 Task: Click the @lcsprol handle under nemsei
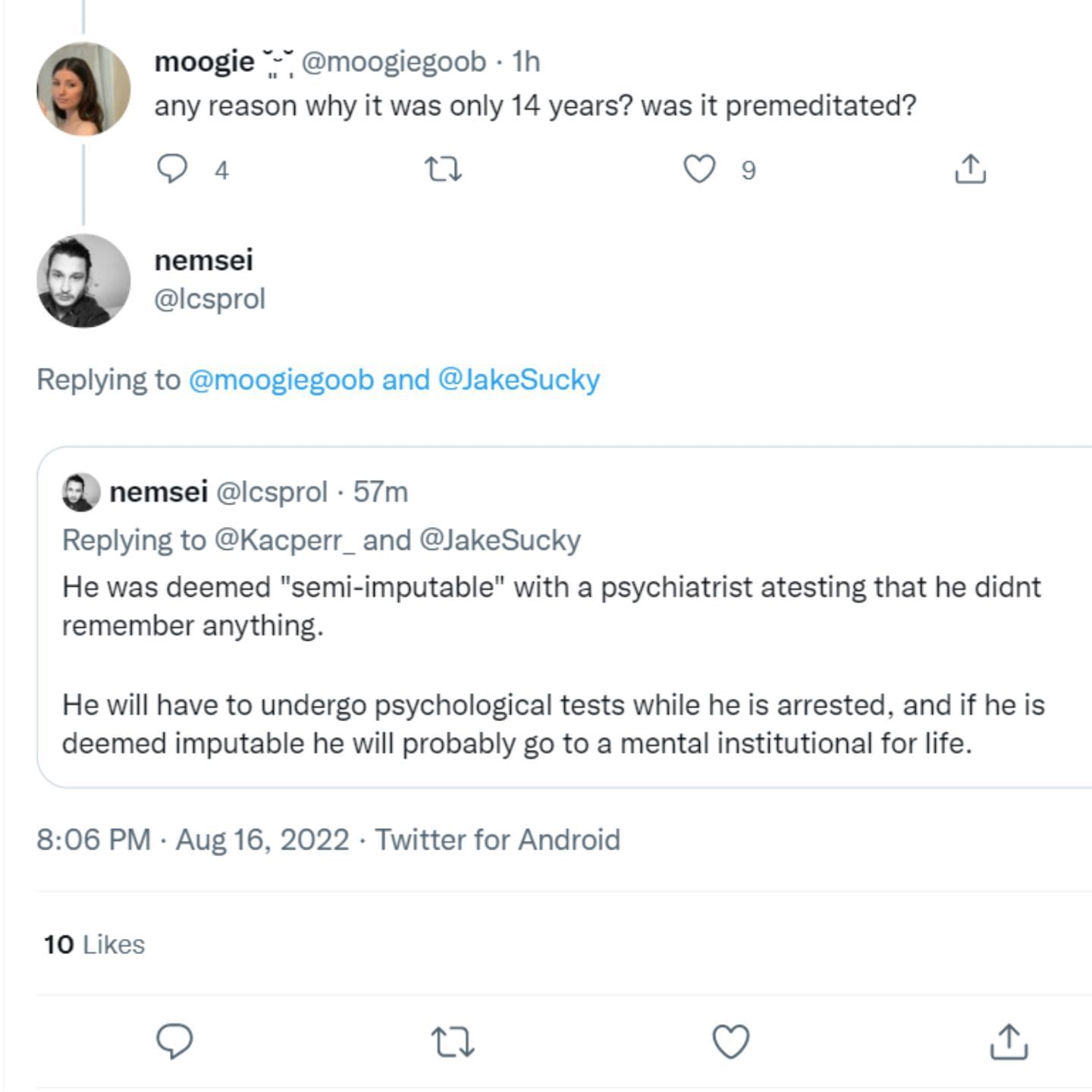pos(209,299)
